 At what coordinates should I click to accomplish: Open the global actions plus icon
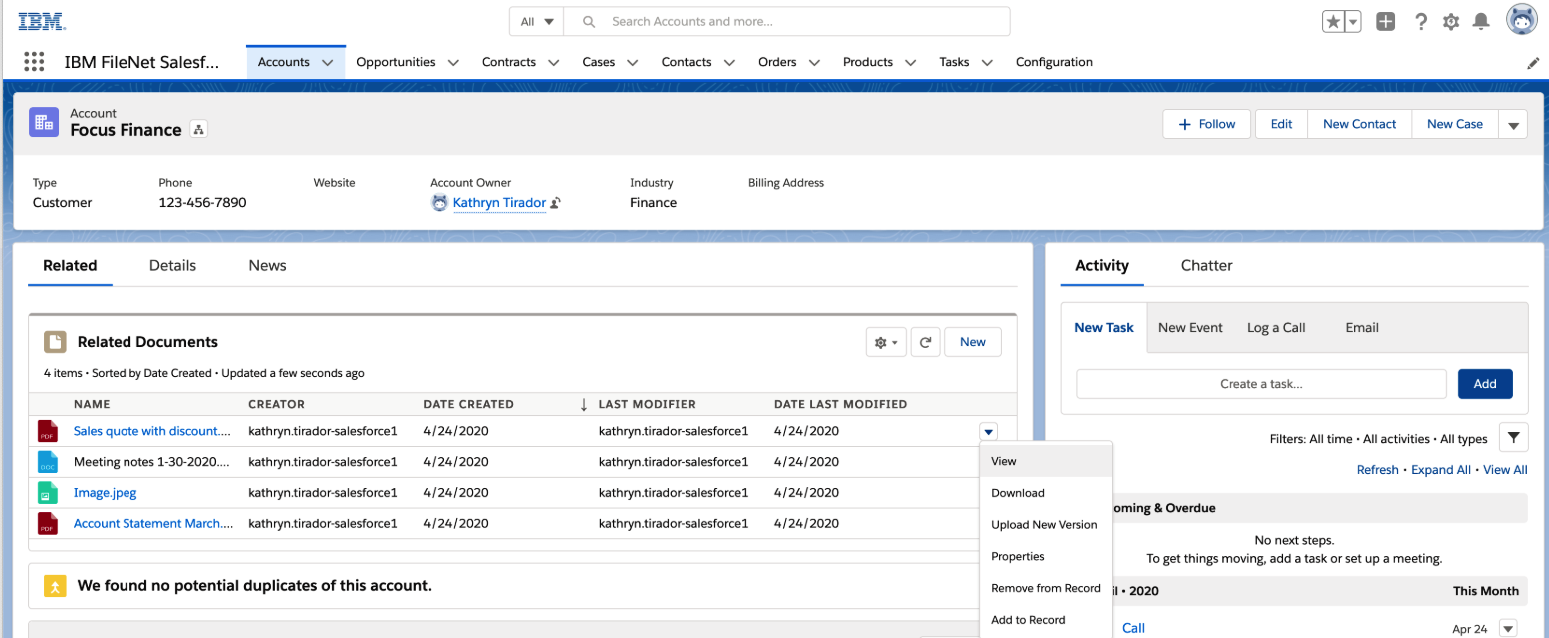(x=1385, y=22)
